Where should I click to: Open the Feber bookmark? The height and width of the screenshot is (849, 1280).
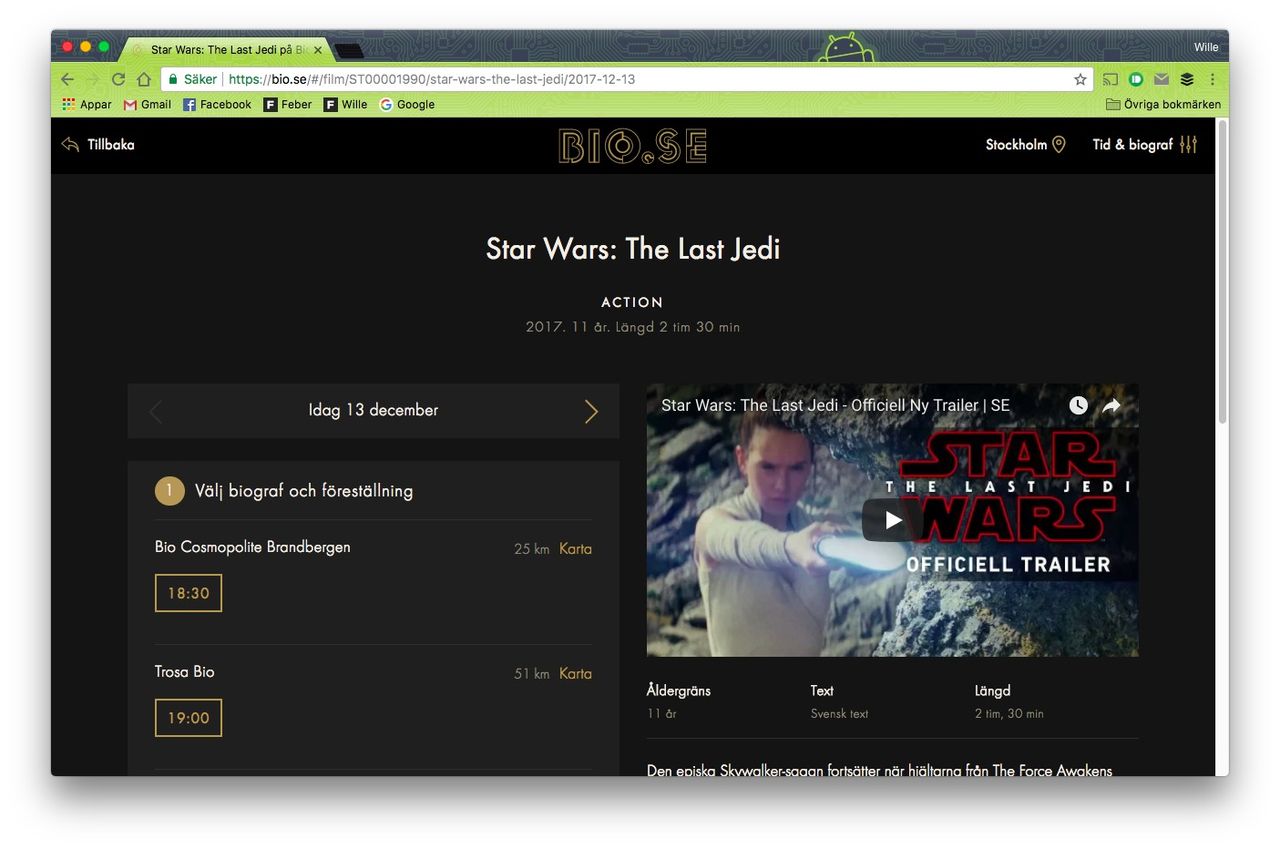click(x=288, y=104)
